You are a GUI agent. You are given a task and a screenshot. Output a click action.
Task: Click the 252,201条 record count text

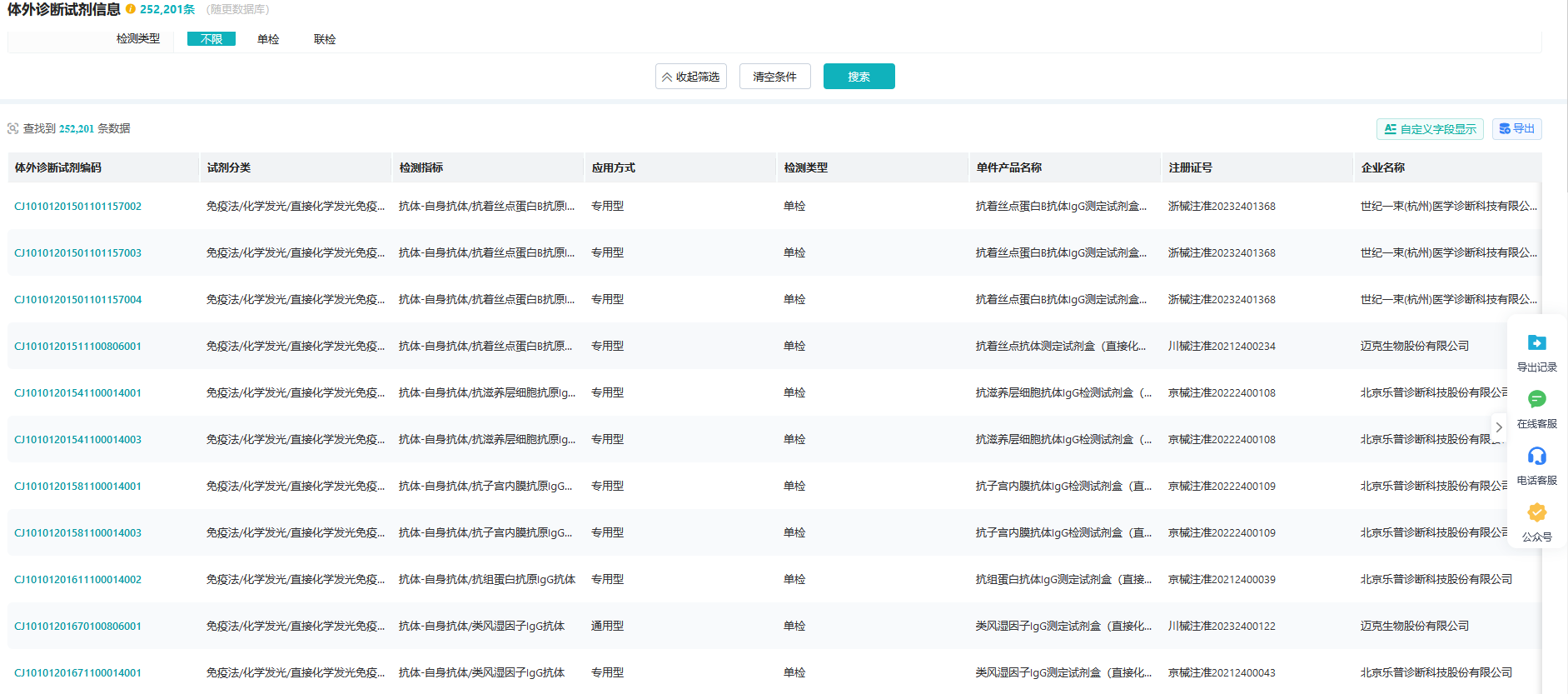pos(167,9)
